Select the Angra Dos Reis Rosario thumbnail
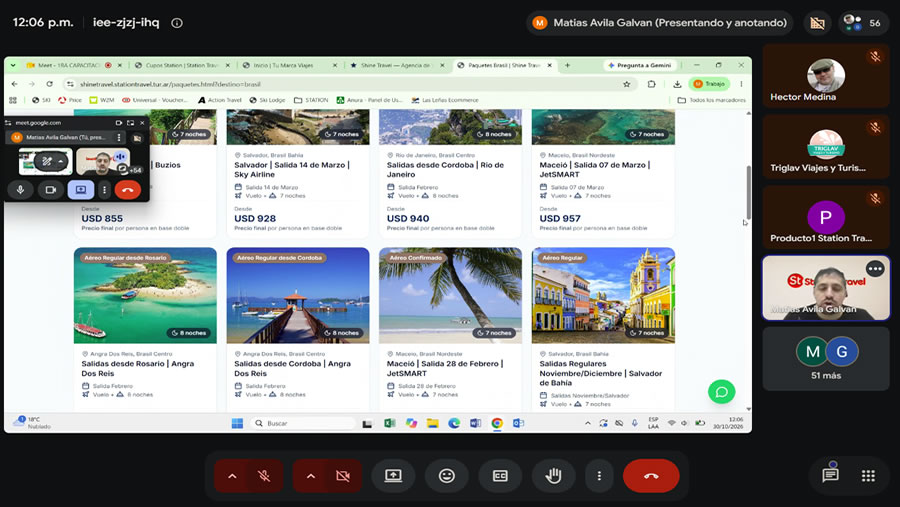The height and width of the screenshot is (507, 900). pos(145,296)
